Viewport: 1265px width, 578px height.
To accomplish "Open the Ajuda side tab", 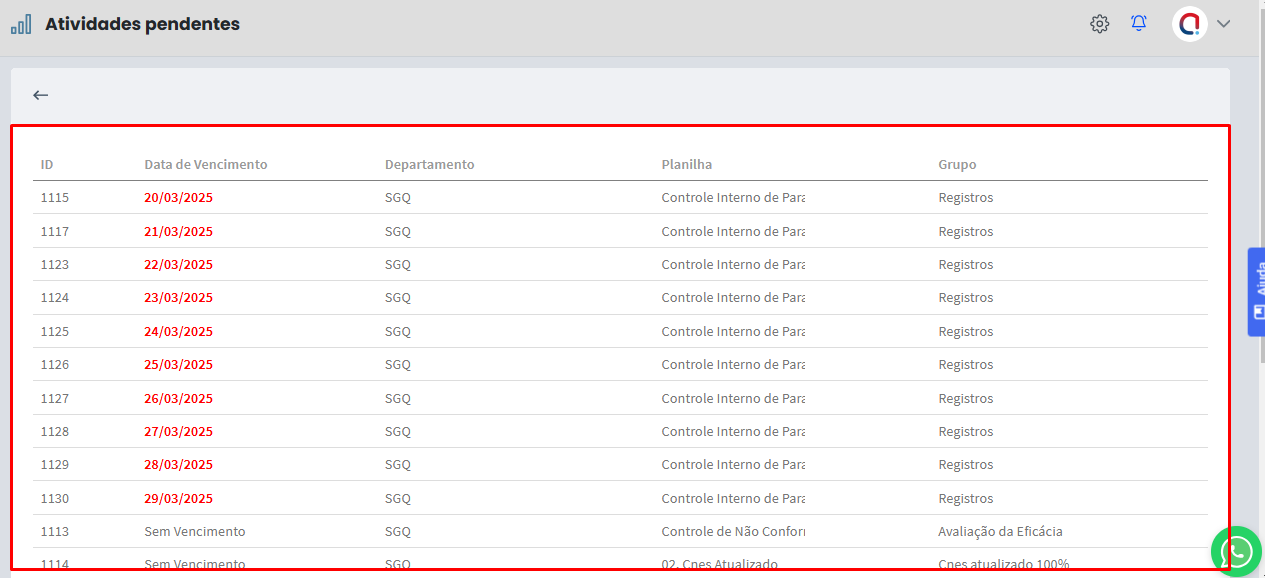I will 1256,291.
